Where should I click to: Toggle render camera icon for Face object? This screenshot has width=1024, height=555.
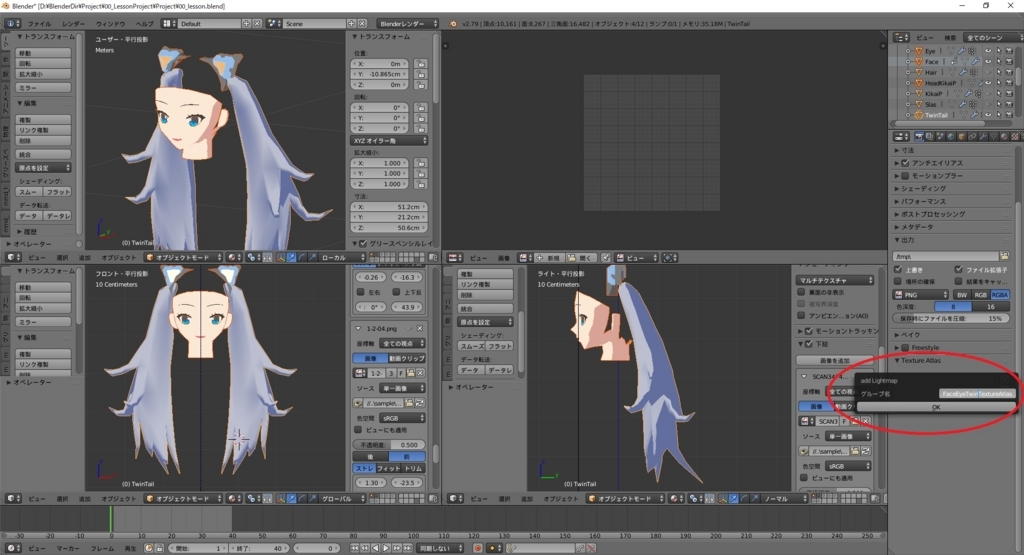[1009, 61]
